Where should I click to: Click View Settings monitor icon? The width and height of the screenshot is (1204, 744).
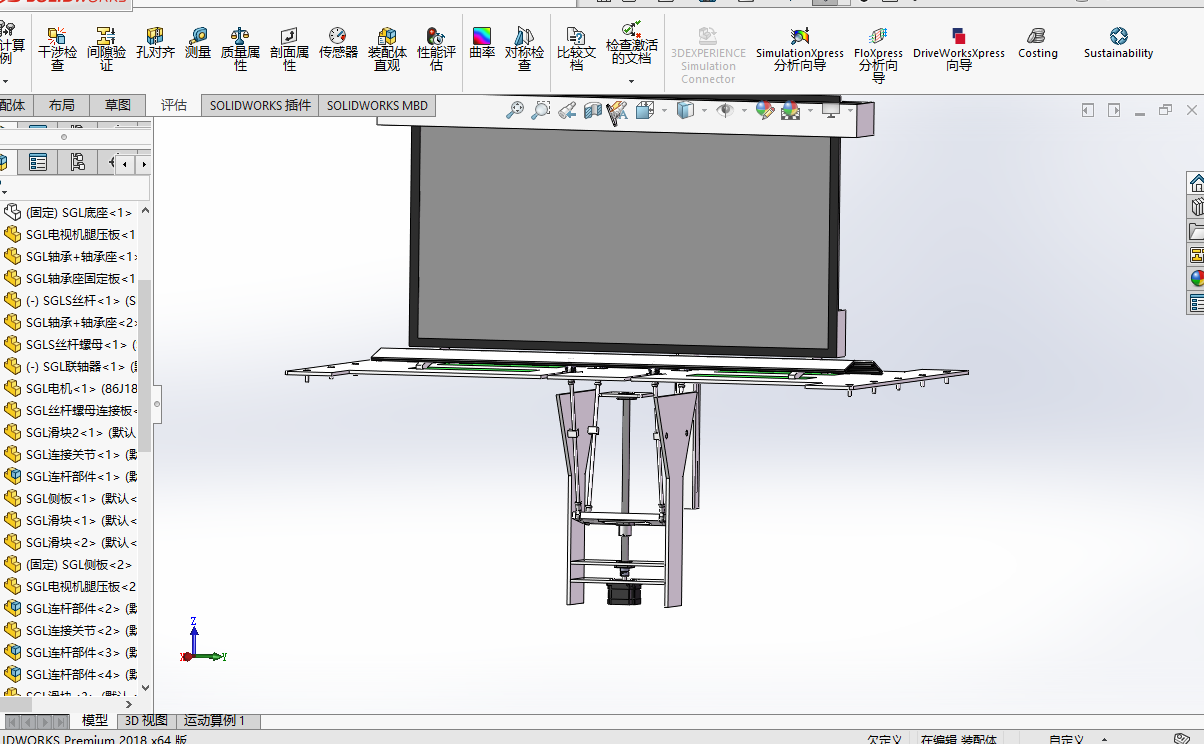pyautogui.click(x=831, y=110)
